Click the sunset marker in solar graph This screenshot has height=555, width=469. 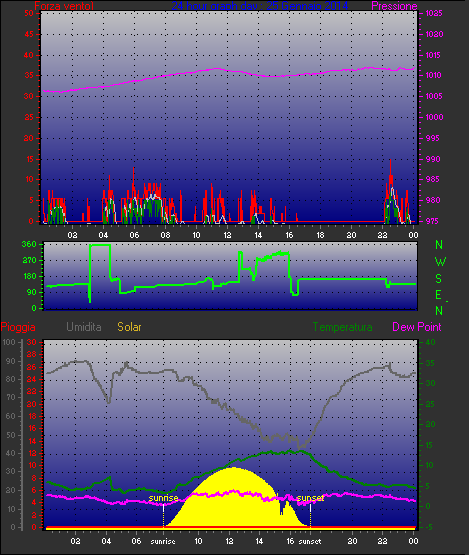(x=310, y=498)
